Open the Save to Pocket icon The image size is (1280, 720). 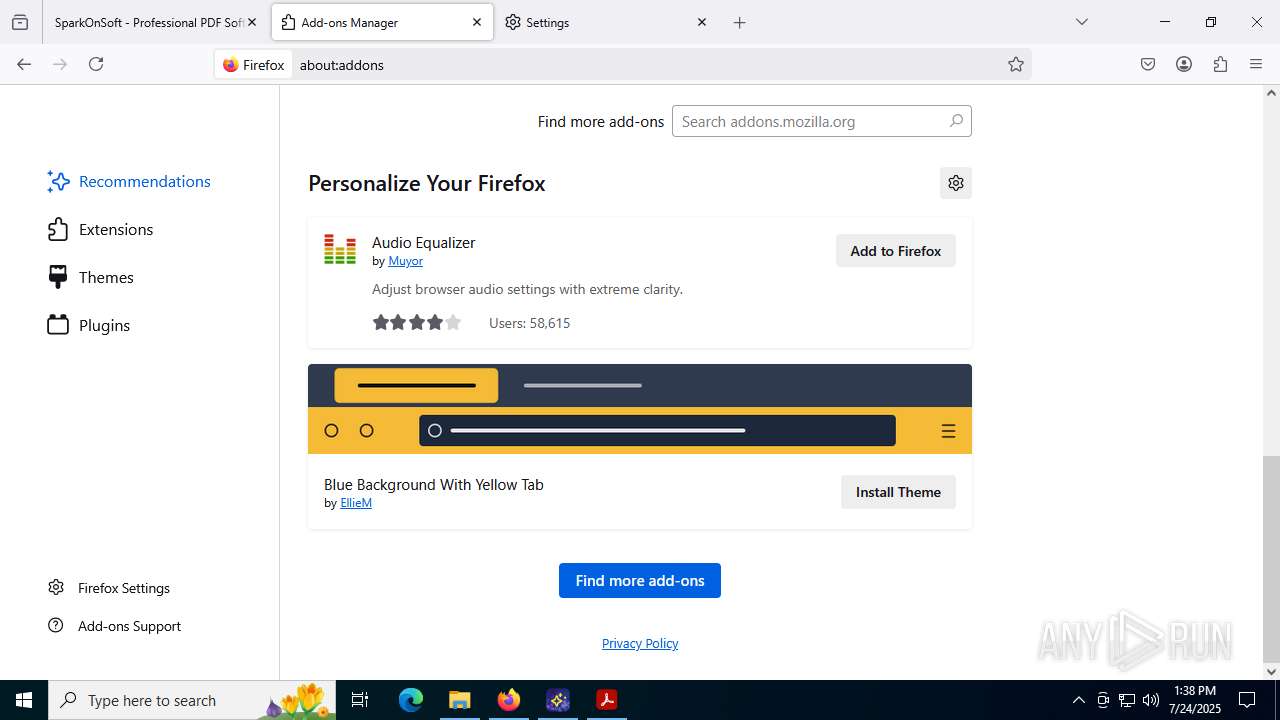[x=1148, y=64]
